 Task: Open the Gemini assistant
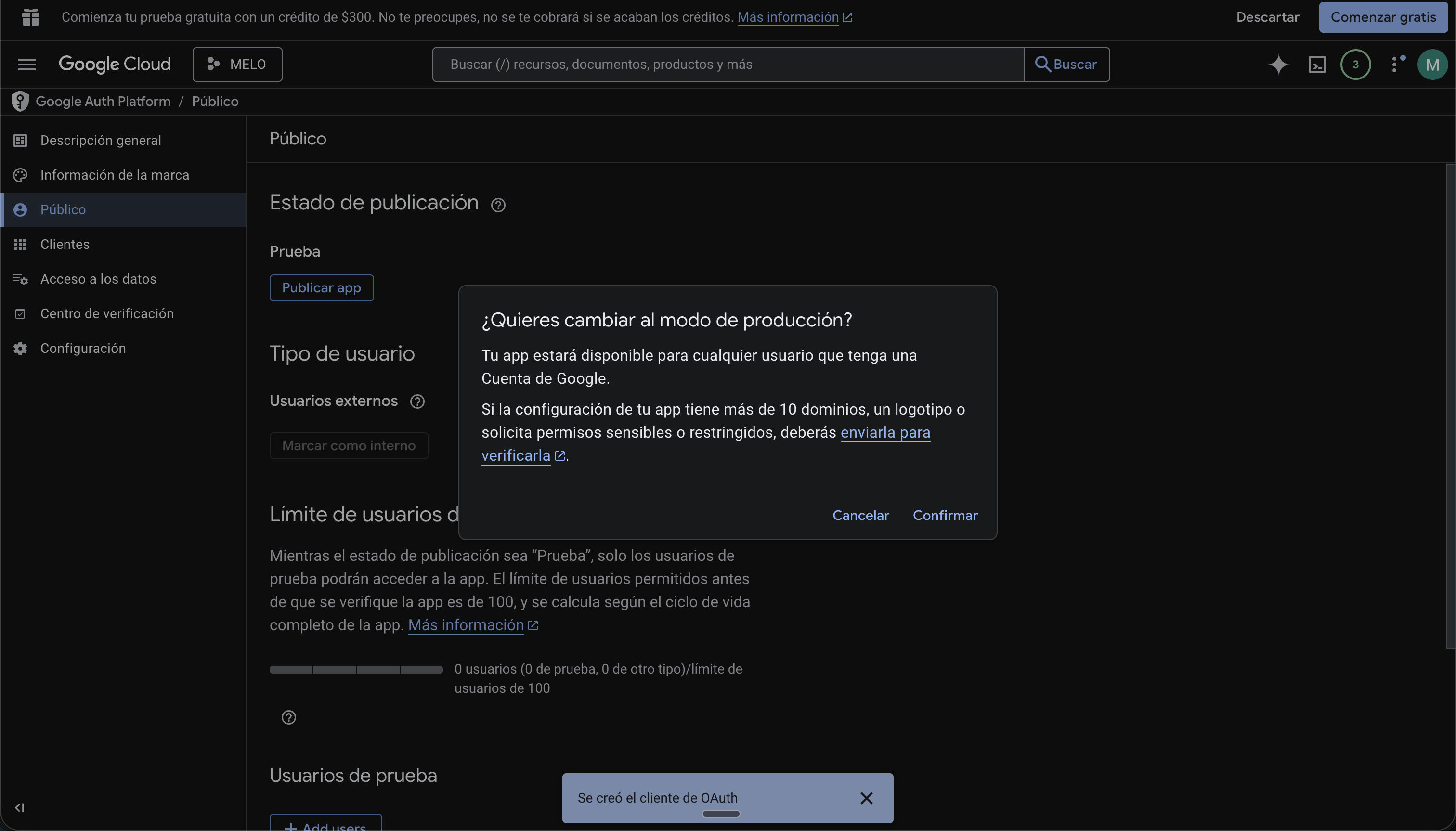tap(1278, 64)
